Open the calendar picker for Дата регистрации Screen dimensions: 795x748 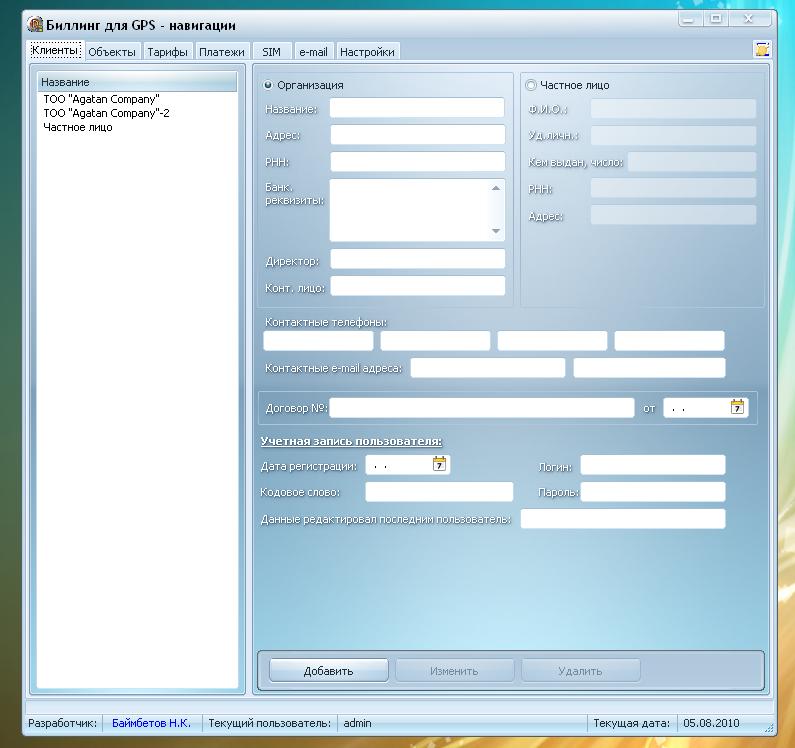click(x=439, y=464)
